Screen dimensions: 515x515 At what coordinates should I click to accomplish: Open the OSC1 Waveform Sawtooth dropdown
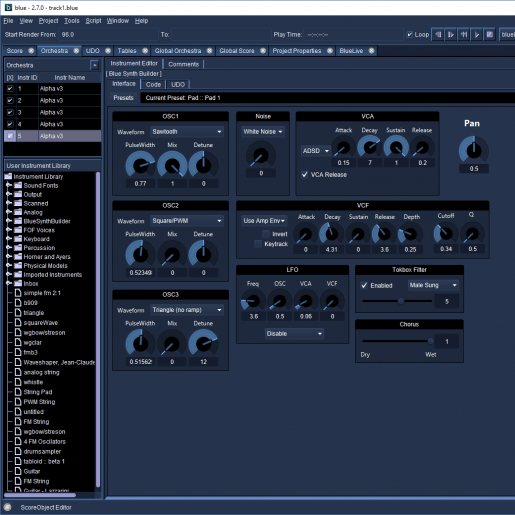186,132
